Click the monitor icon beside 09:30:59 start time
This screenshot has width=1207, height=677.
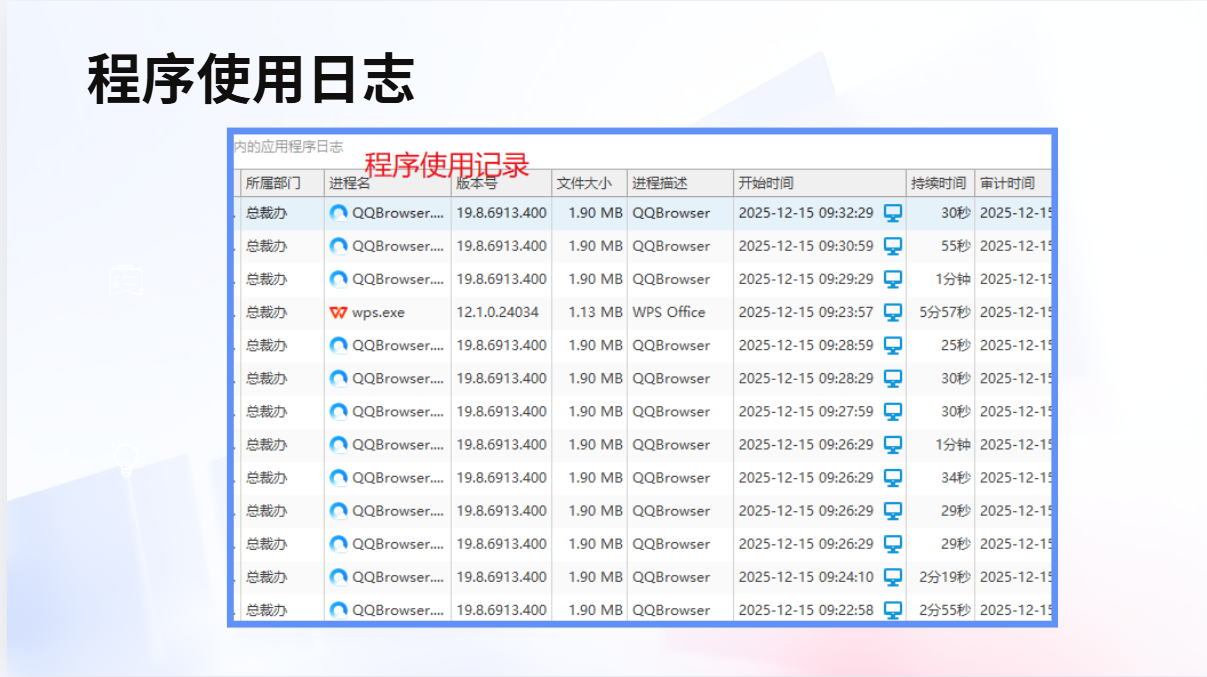[893, 246]
